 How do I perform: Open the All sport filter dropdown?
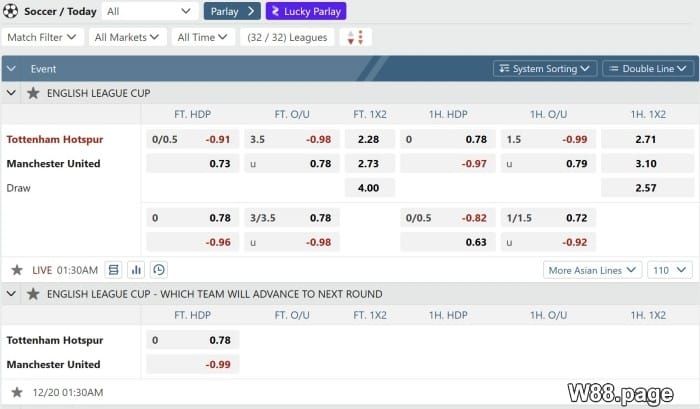(x=150, y=11)
